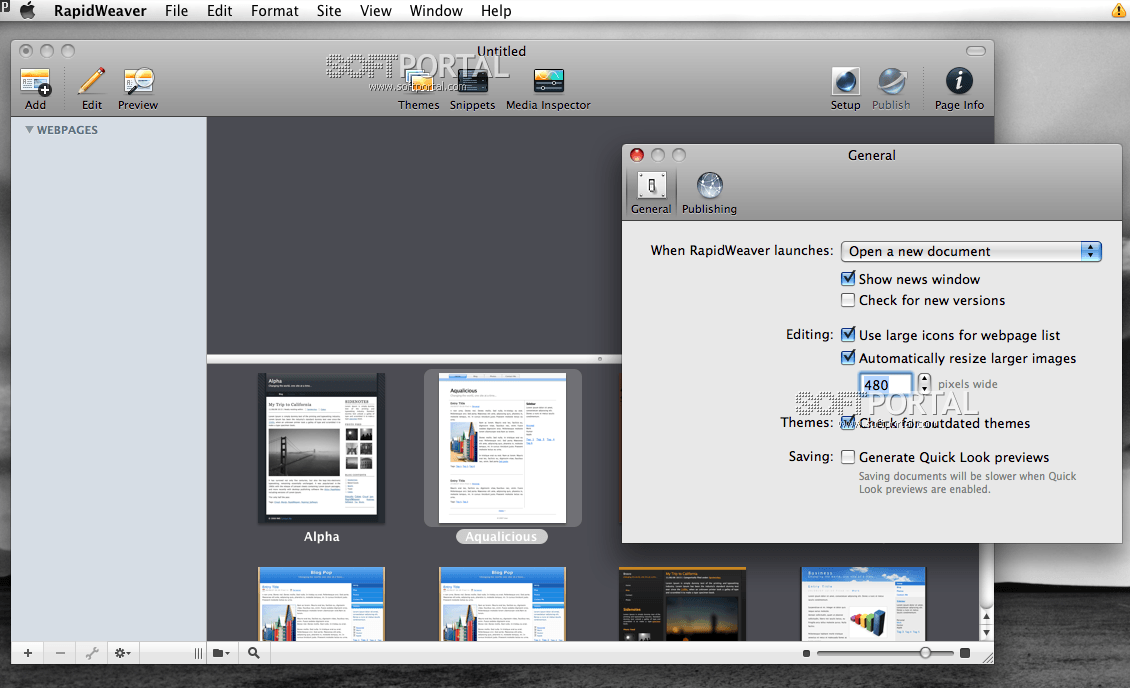Select the Aqualicious theme thumbnail

(x=502, y=447)
